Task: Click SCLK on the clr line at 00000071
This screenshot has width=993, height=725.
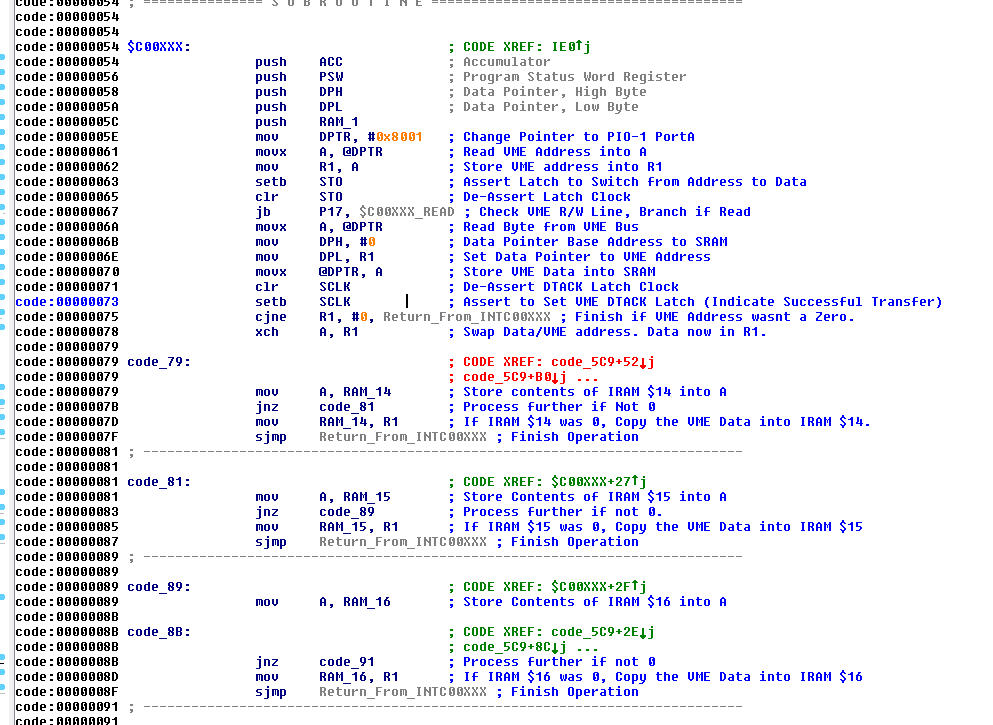Action: tap(335, 287)
